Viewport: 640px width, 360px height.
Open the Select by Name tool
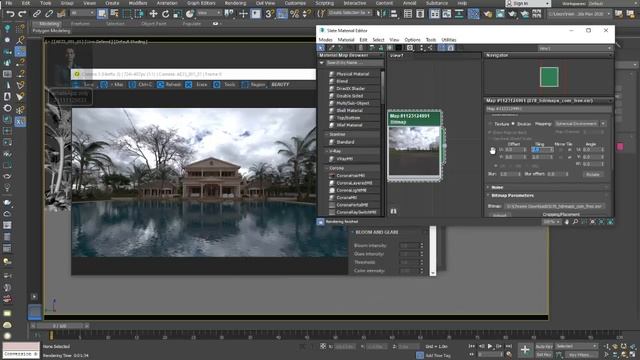pos(115,14)
